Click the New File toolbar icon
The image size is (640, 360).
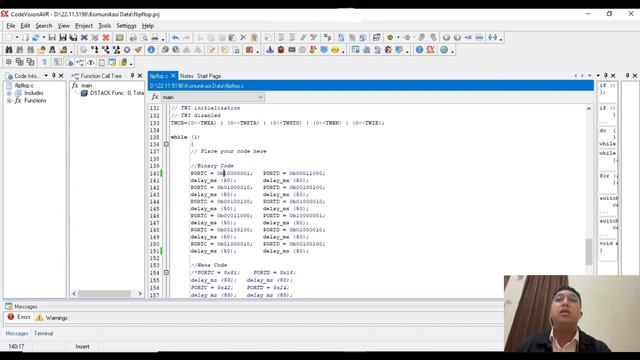coord(9,38)
